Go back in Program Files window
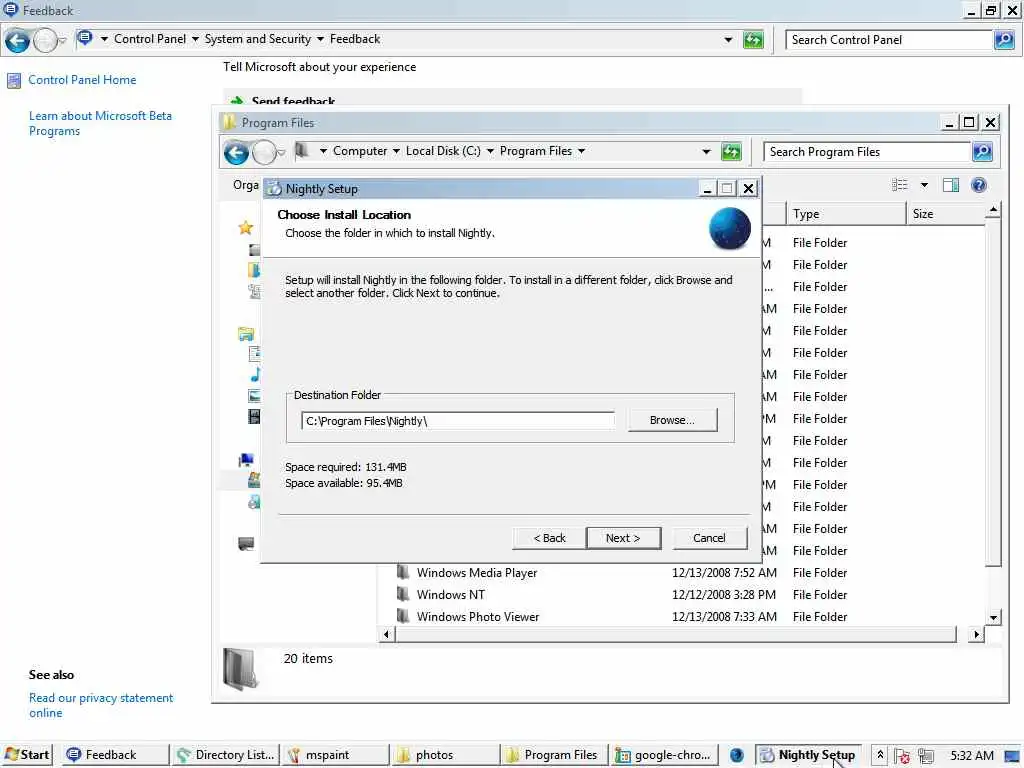Screen dimensions: 1024x768 click(x=236, y=152)
